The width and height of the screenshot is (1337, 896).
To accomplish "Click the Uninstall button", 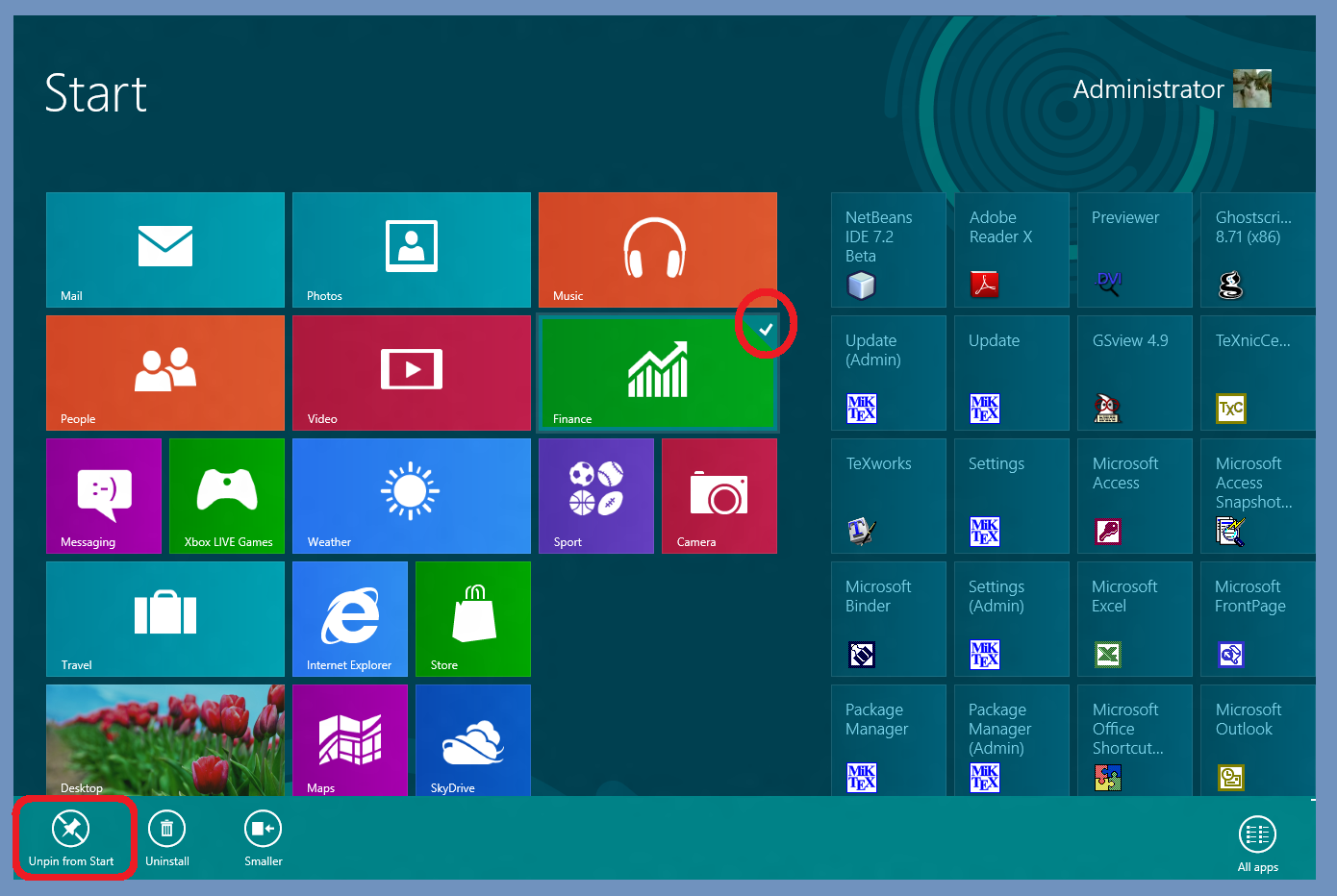I will tap(167, 837).
